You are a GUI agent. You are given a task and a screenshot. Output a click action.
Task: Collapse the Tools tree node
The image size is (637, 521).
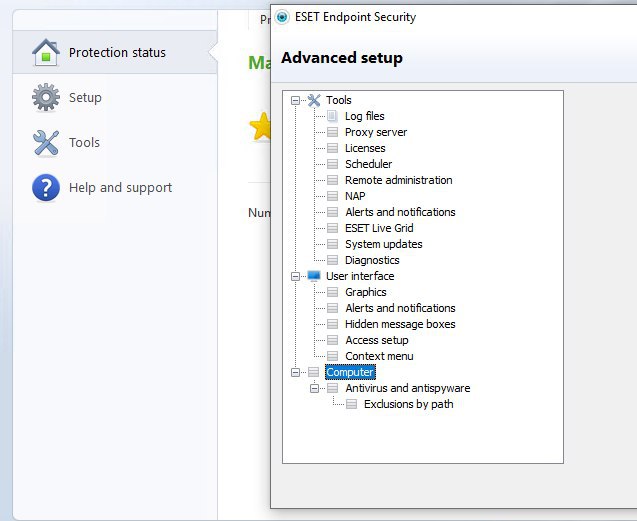[295, 100]
